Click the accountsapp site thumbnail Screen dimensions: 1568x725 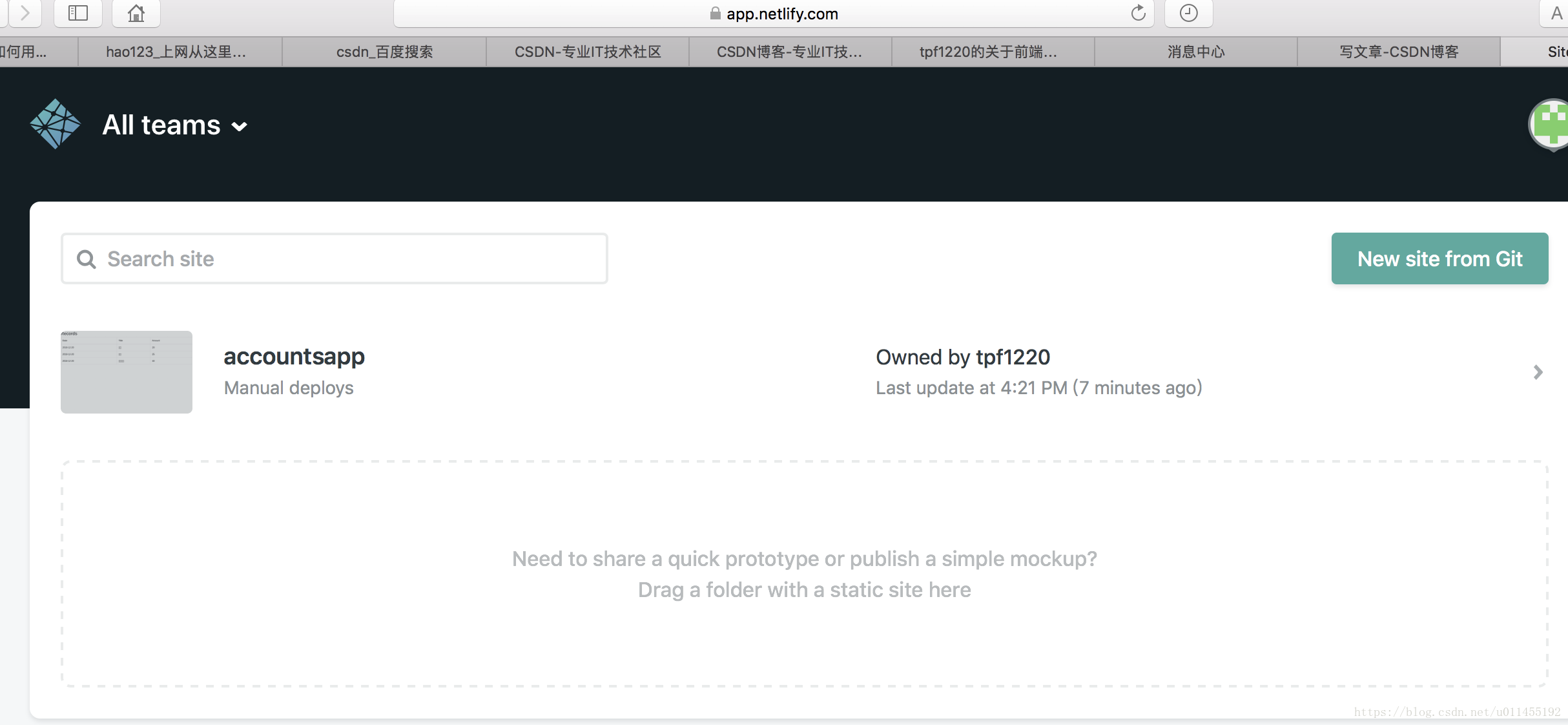127,372
